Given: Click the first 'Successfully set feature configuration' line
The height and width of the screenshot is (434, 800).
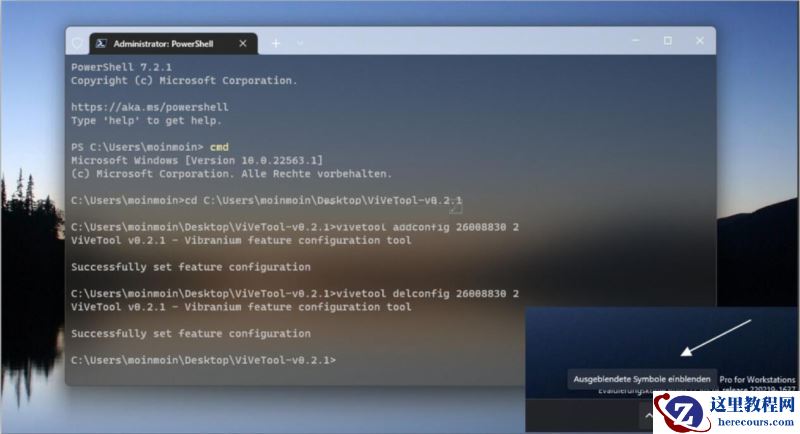Looking at the screenshot, I should click(191, 267).
